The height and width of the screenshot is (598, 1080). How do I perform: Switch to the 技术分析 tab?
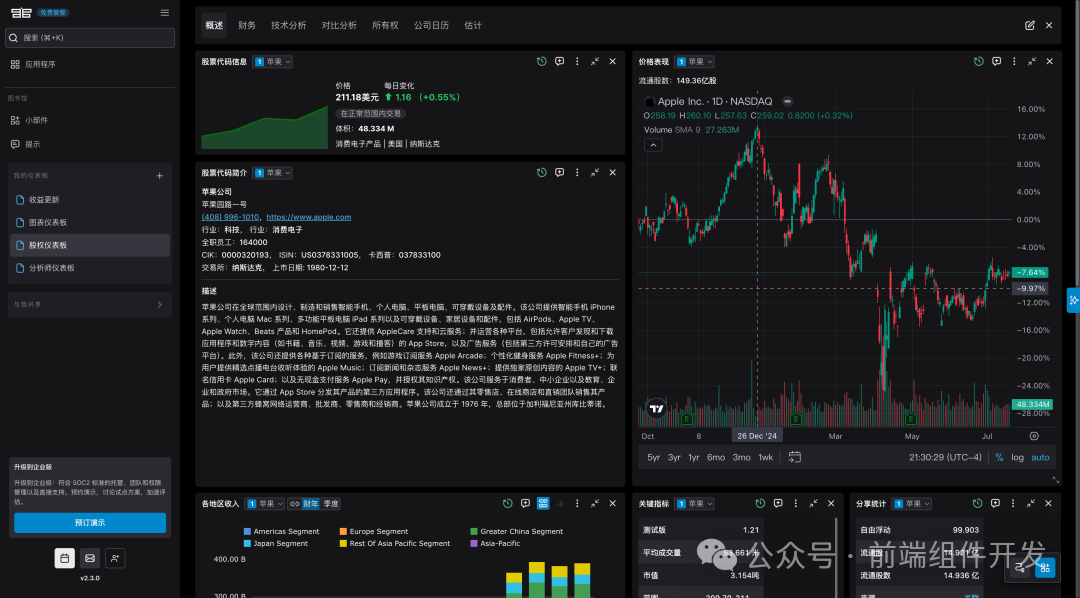[x=289, y=25]
